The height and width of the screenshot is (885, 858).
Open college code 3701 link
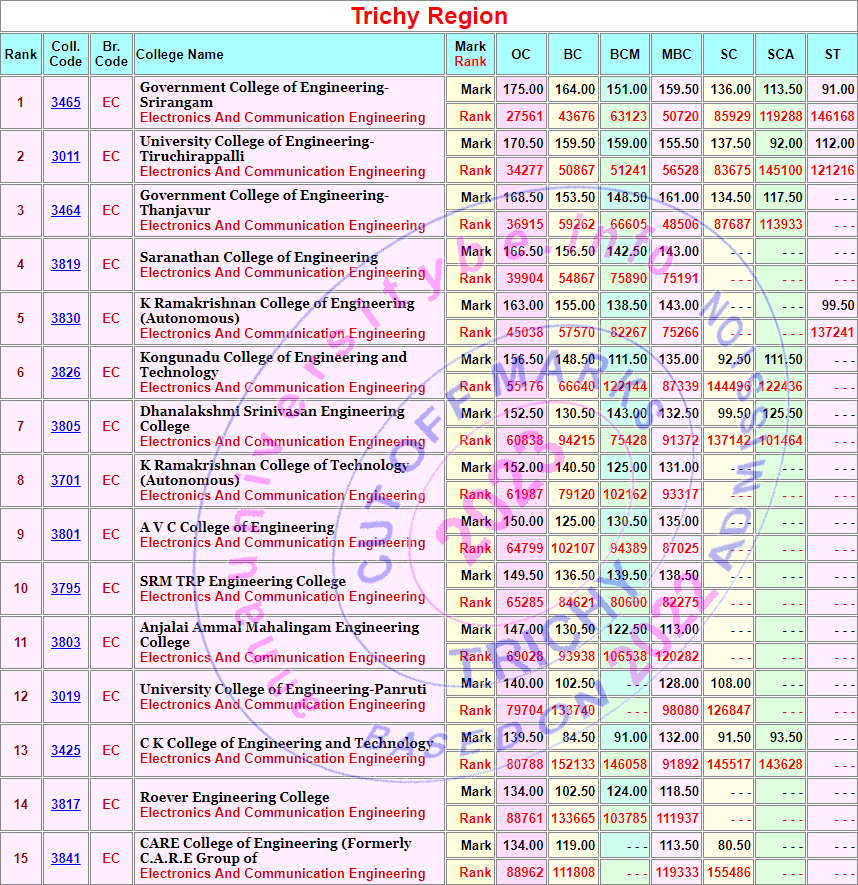pos(66,481)
